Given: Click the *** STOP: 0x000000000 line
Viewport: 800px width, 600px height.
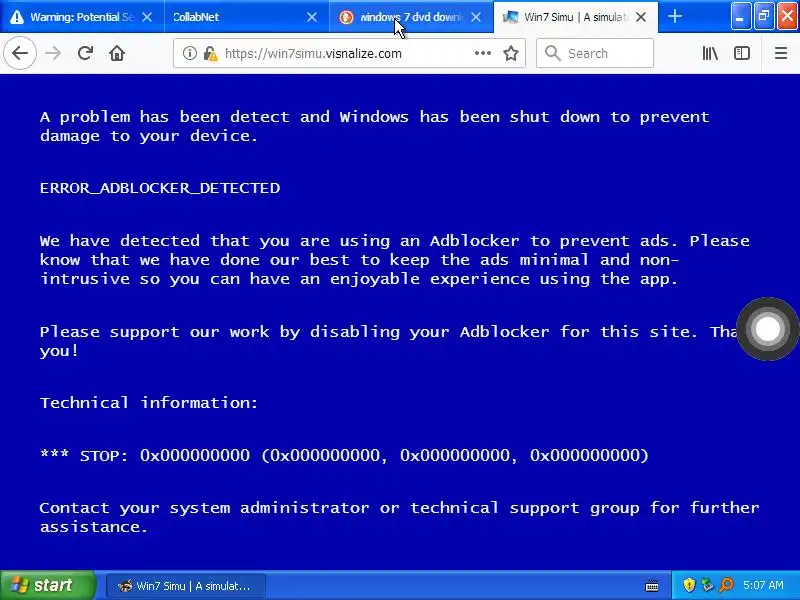Looking at the screenshot, I should point(344,455).
